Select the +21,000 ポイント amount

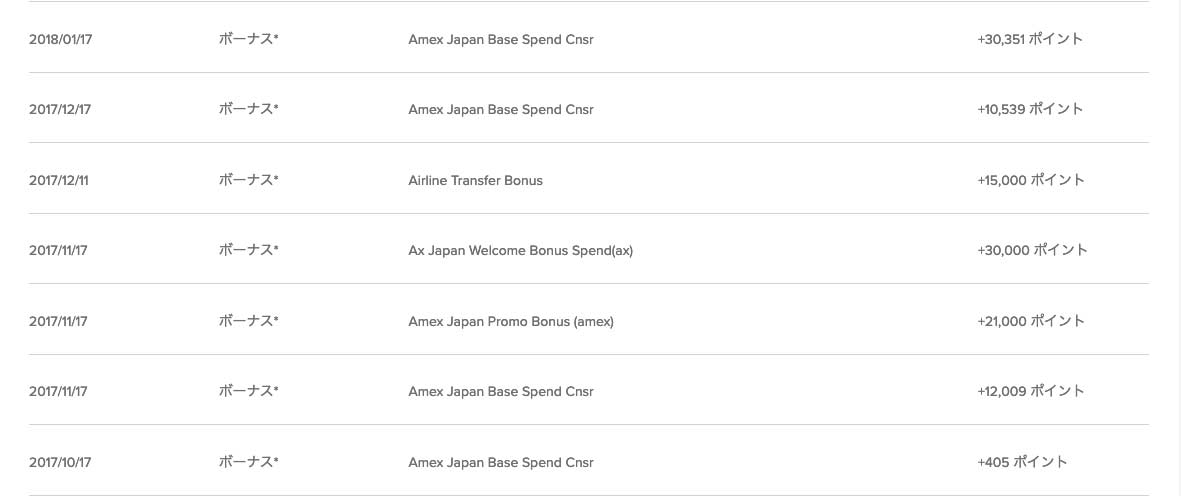click(1031, 321)
